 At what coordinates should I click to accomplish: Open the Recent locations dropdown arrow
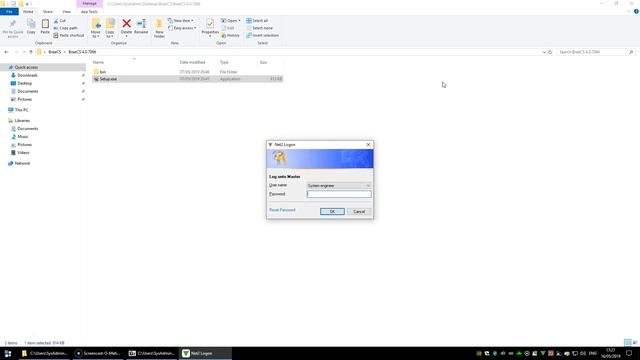click(x=24, y=52)
